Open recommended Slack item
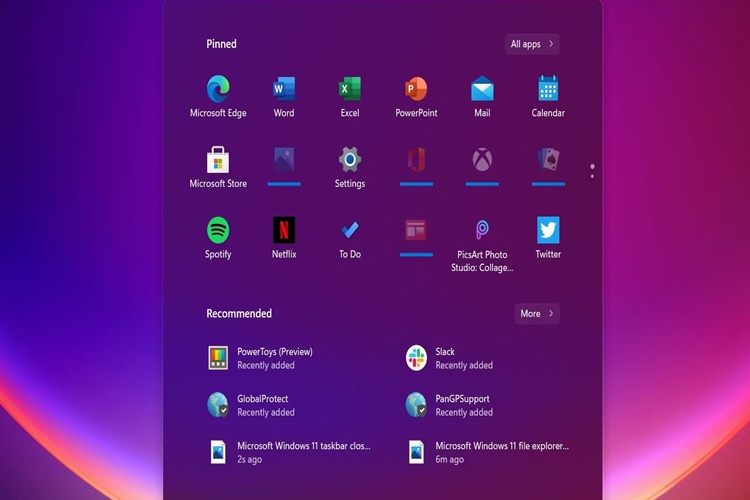 [450, 358]
